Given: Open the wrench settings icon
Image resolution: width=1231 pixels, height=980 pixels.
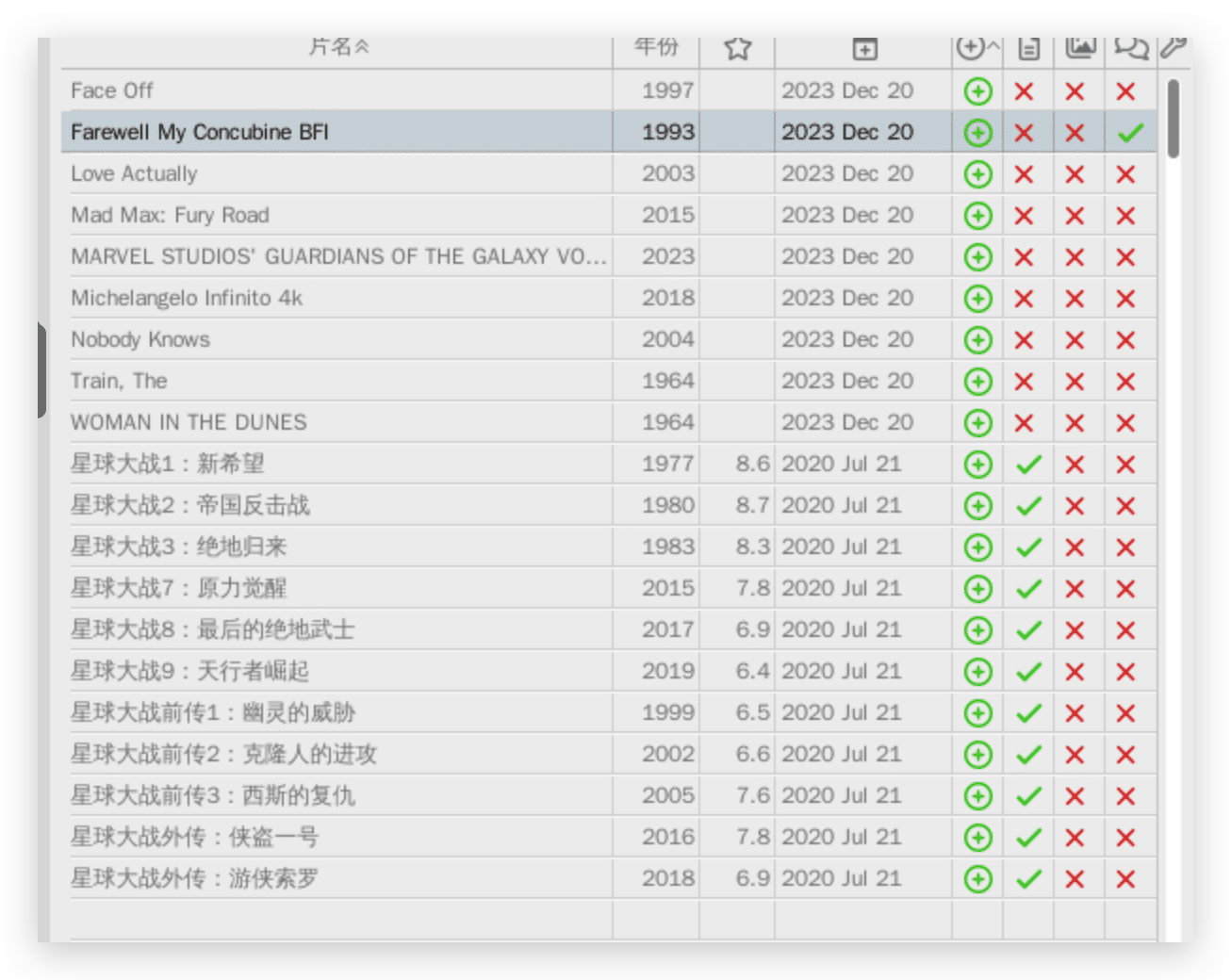Looking at the screenshot, I should pyautogui.click(x=1173, y=47).
